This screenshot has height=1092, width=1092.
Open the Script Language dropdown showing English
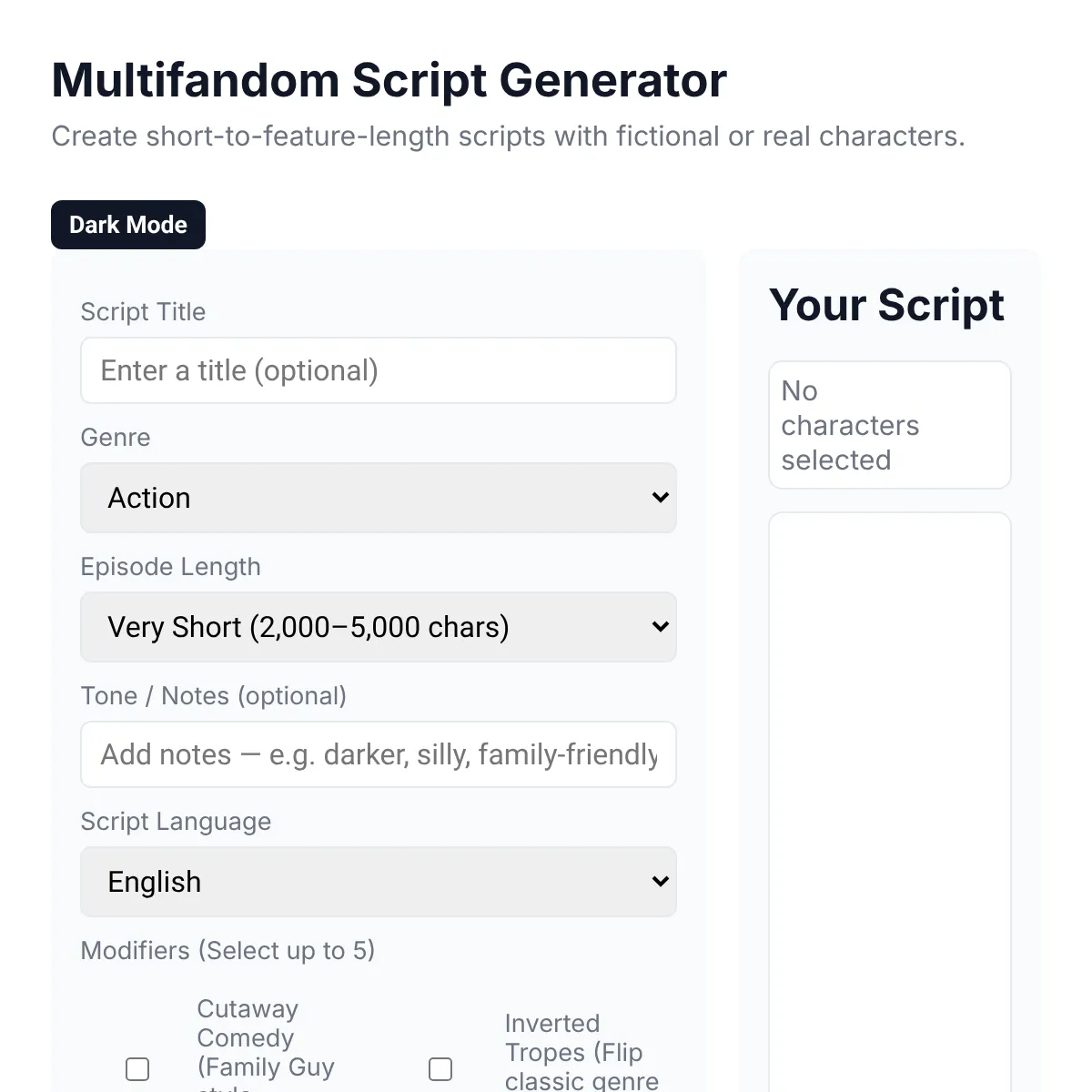379,882
